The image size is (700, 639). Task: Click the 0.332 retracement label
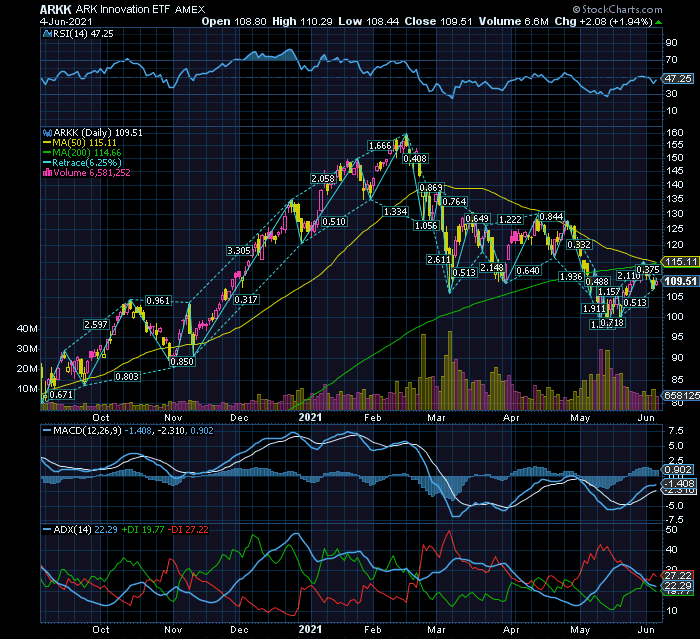[579, 245]
